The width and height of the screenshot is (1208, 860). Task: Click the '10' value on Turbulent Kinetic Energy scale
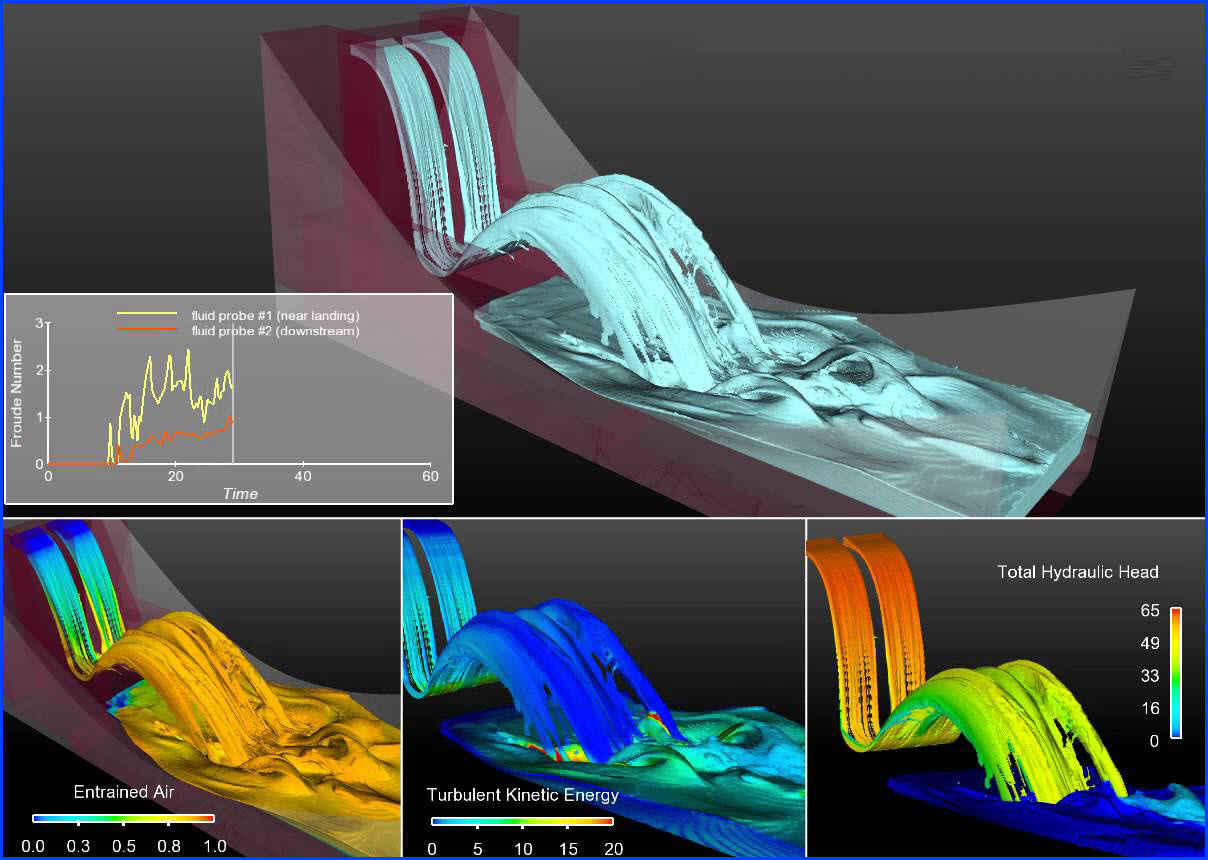pyautogui.click(x=523, y=849)
